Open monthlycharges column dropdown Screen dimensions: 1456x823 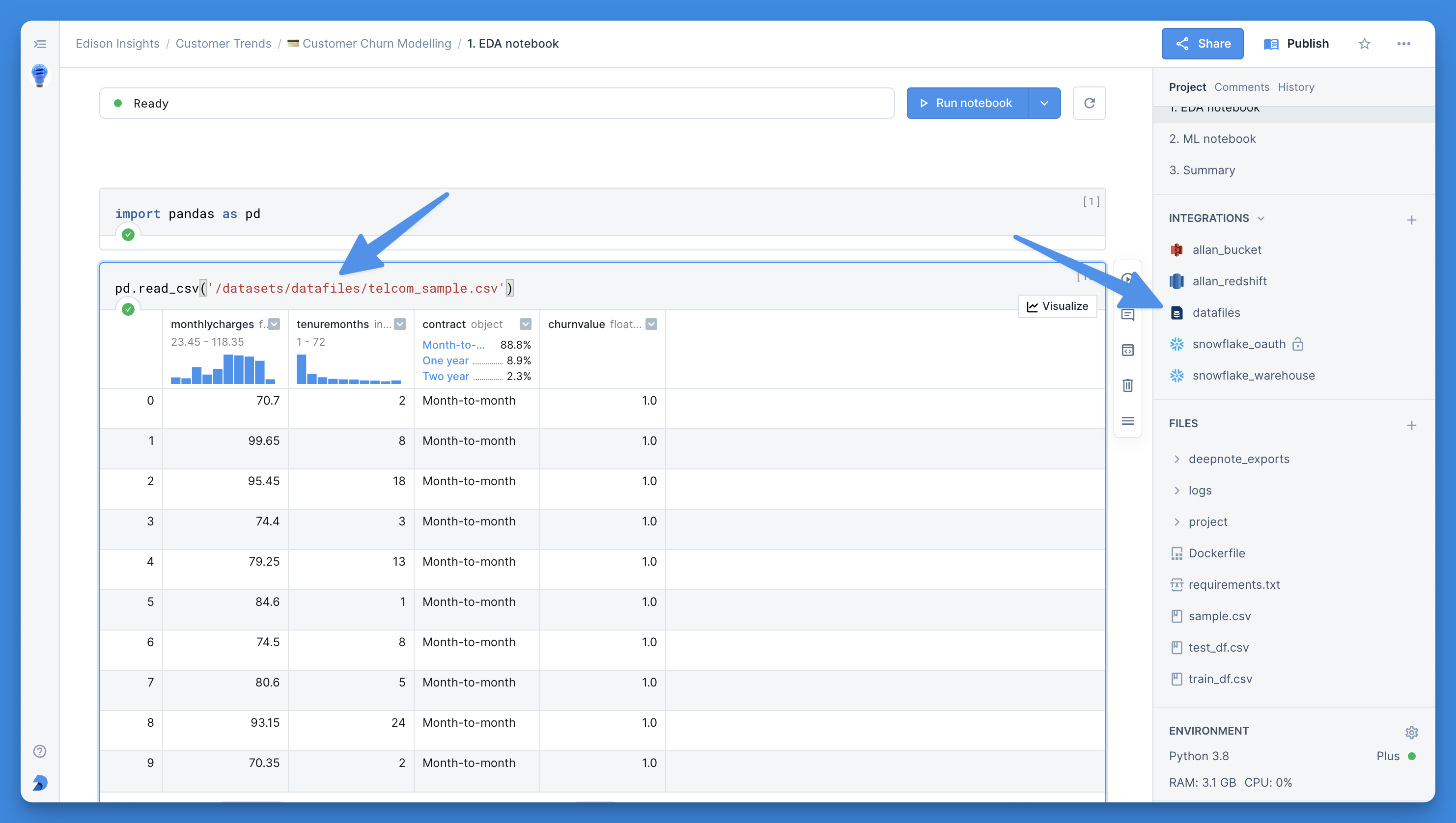coord(274,324)
